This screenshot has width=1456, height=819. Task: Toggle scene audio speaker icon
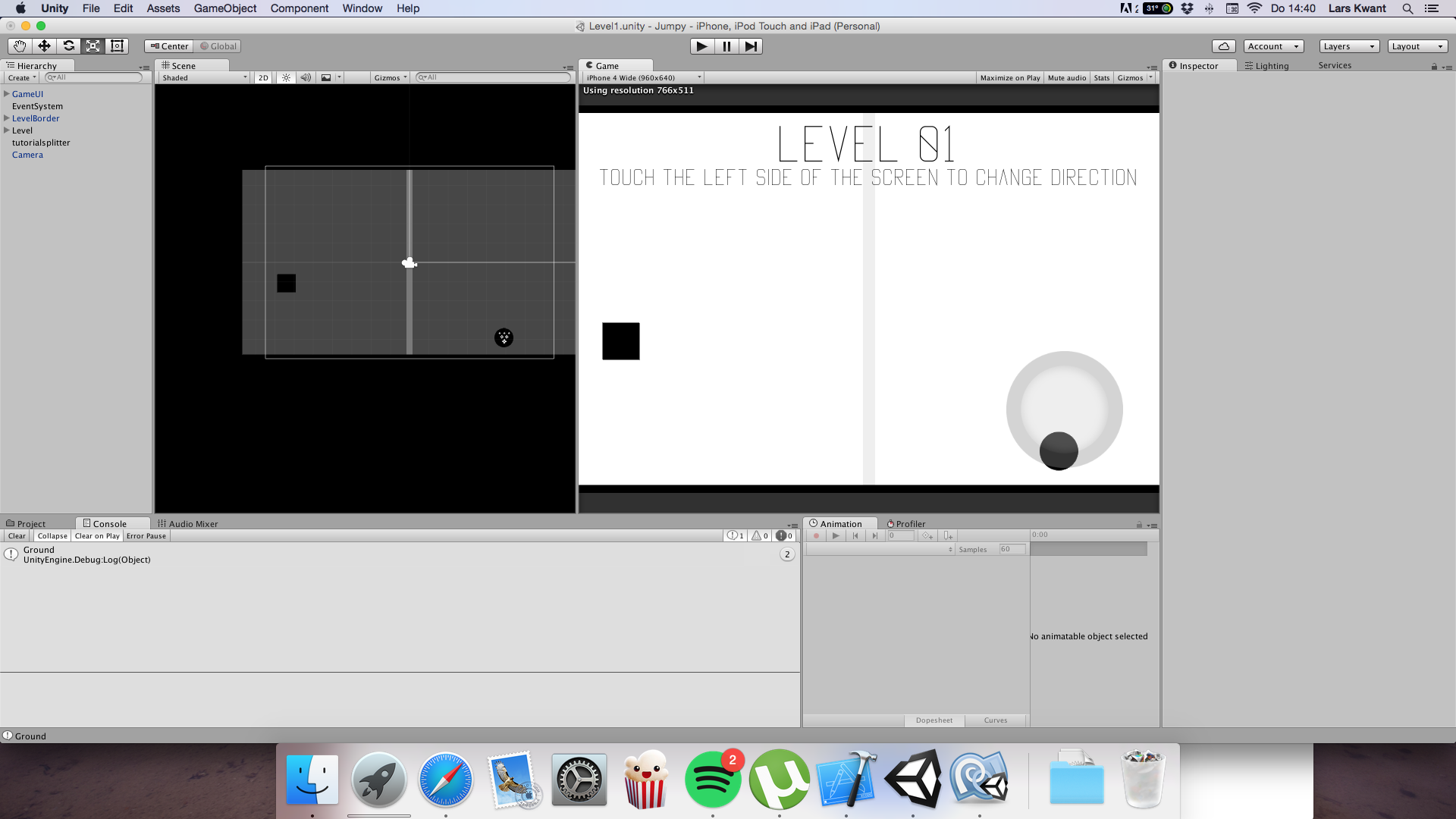pyautogui.click(x=306, y=77)
